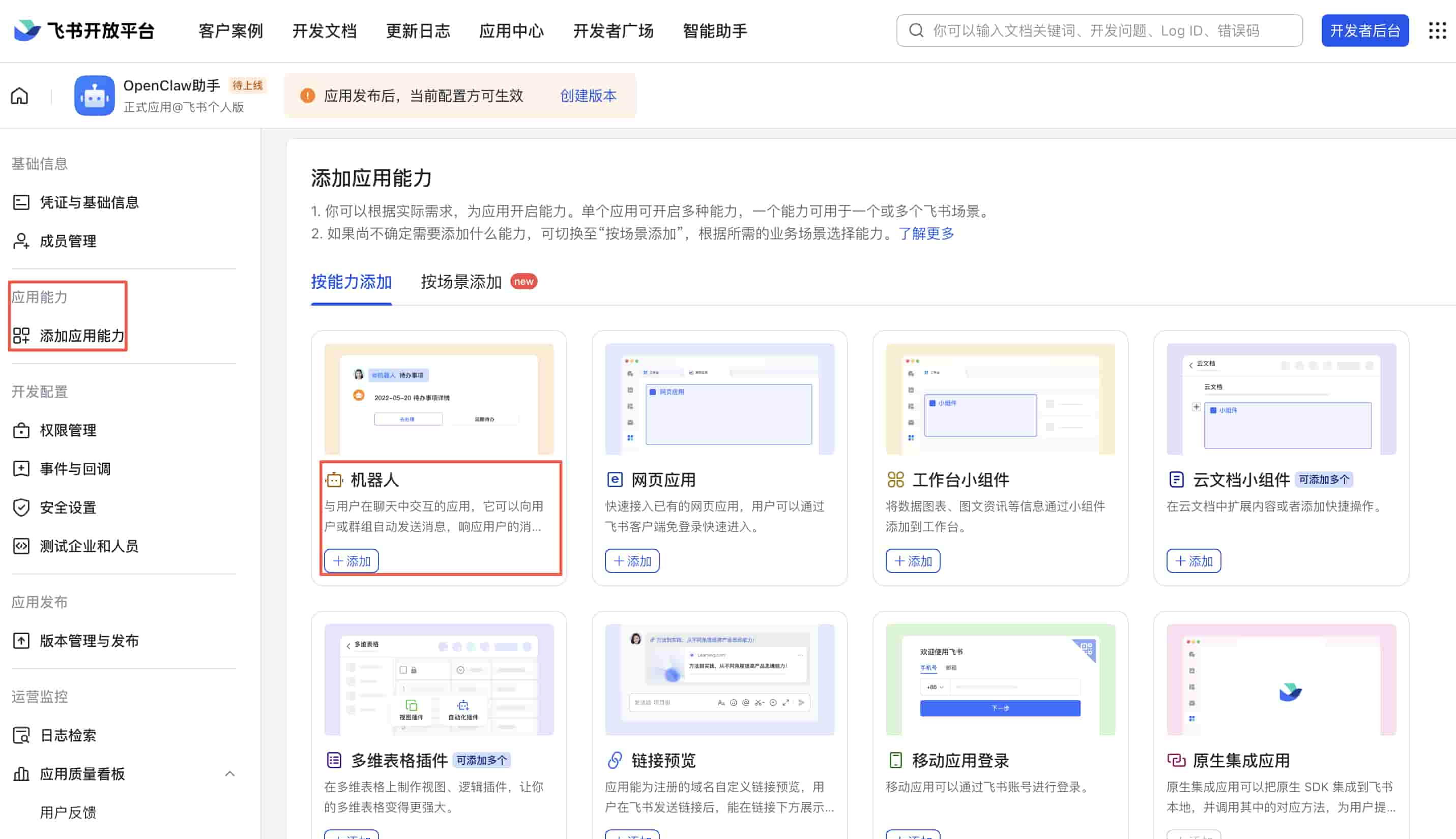Open the nine-dot apps grid icon

pyautogui.click(x=1437, y=31)
